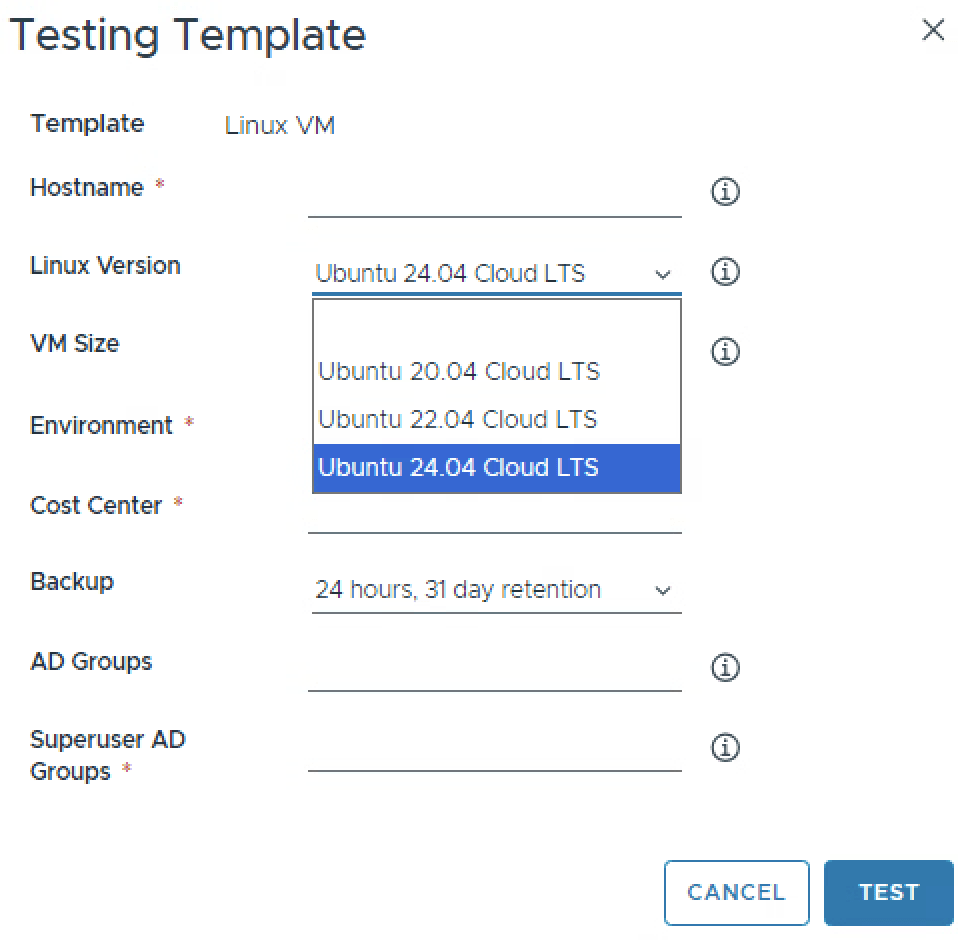Click into the AD Groups input
968x940 pixels.
click(x=494, y=671)
